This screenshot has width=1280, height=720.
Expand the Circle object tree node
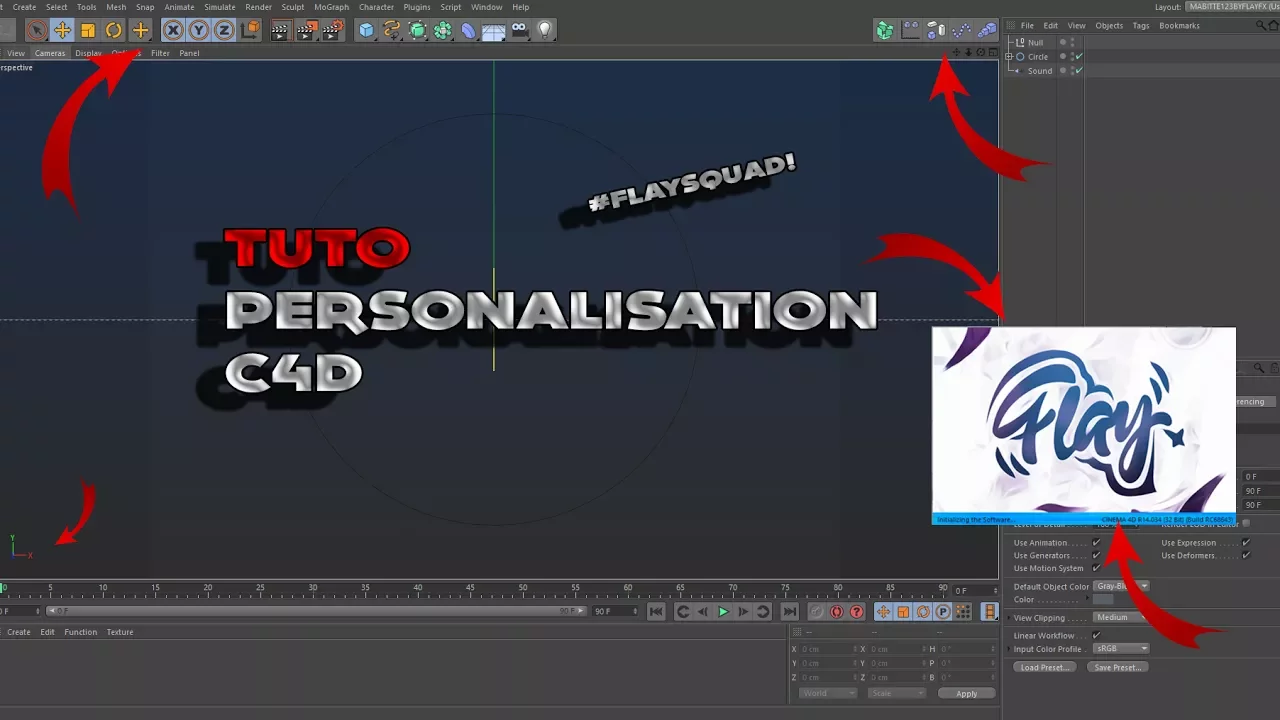click(x=1009, y=57)
